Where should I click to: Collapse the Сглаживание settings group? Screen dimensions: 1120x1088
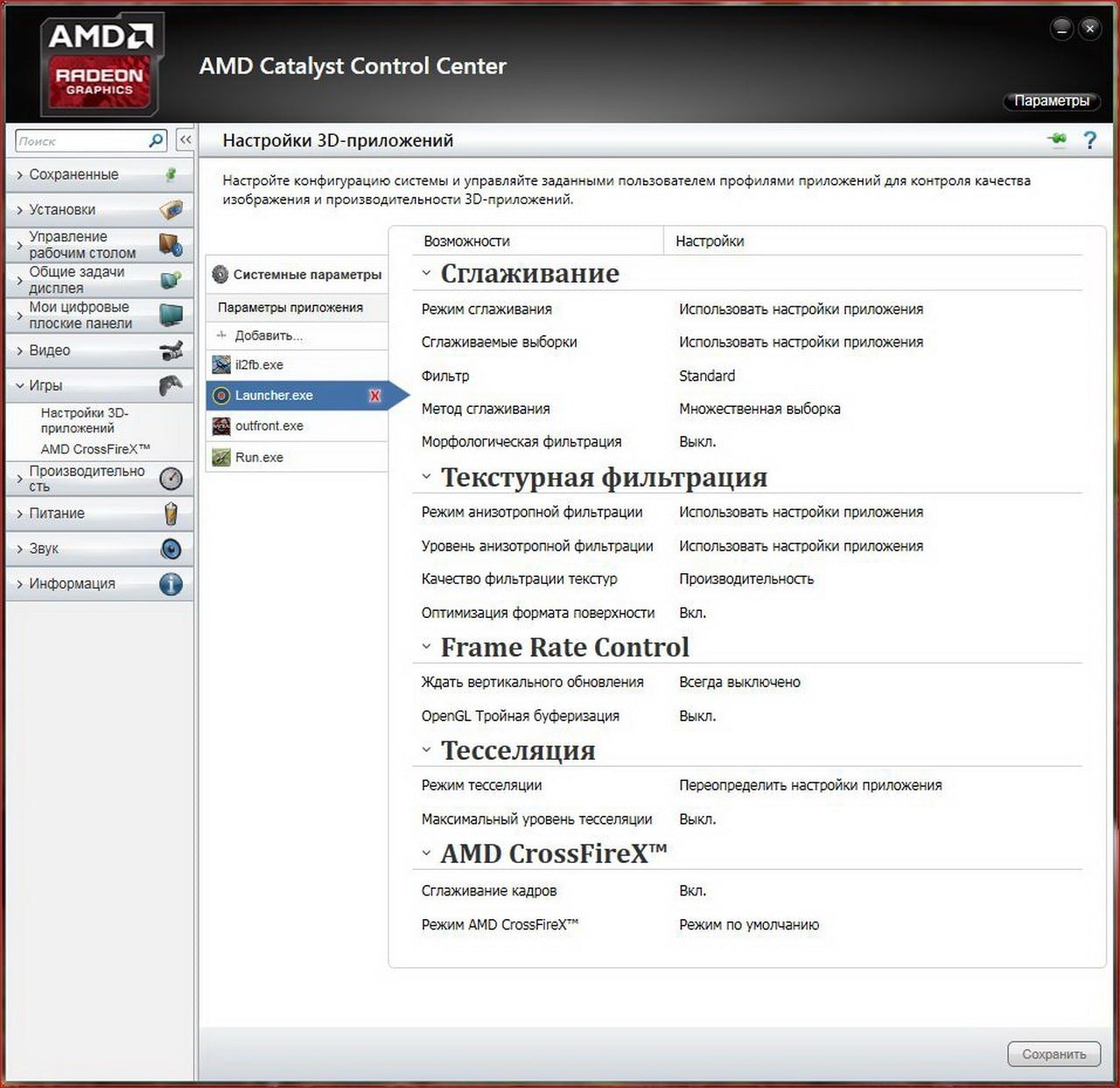[x=426, y=273]
